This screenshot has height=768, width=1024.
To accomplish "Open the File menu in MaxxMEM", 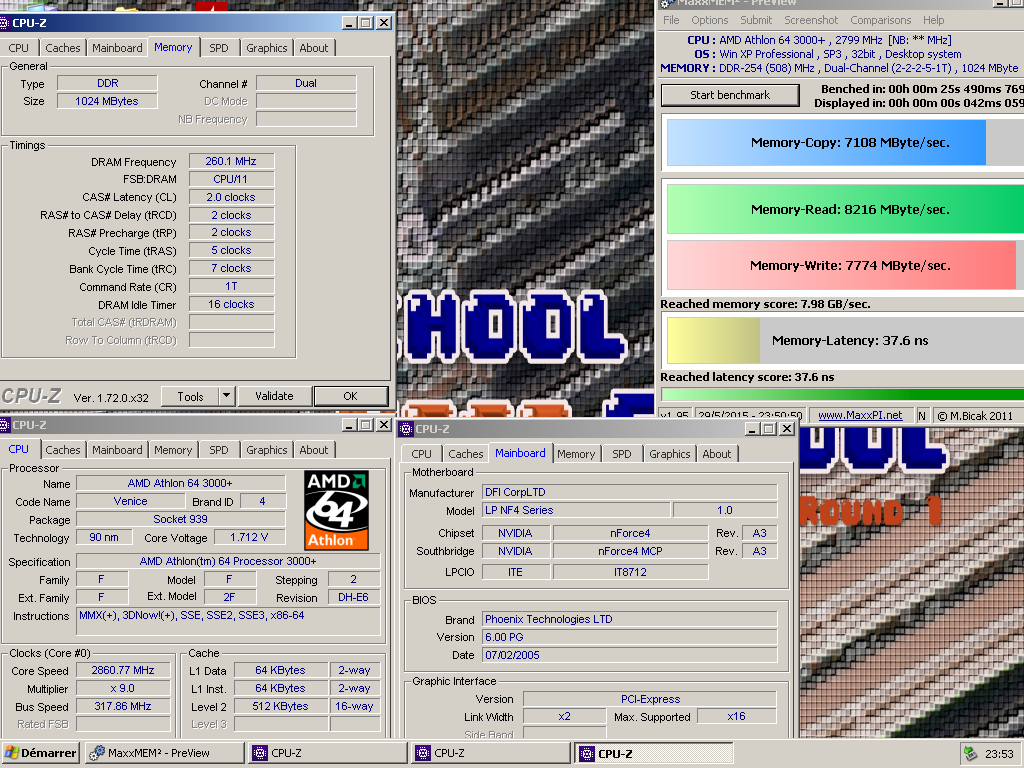I will tap(671, 20).
